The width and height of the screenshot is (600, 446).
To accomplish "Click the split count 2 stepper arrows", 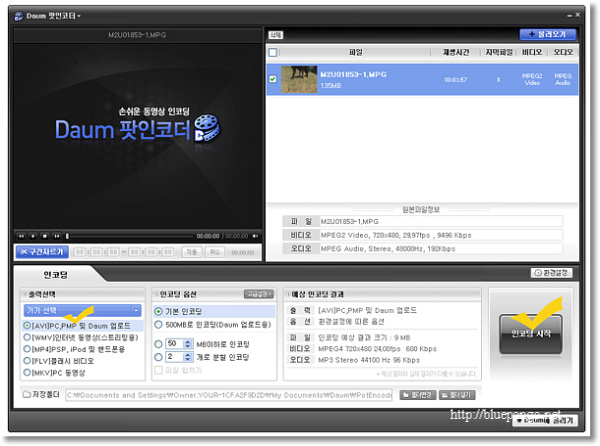I will tap(188, 357).
